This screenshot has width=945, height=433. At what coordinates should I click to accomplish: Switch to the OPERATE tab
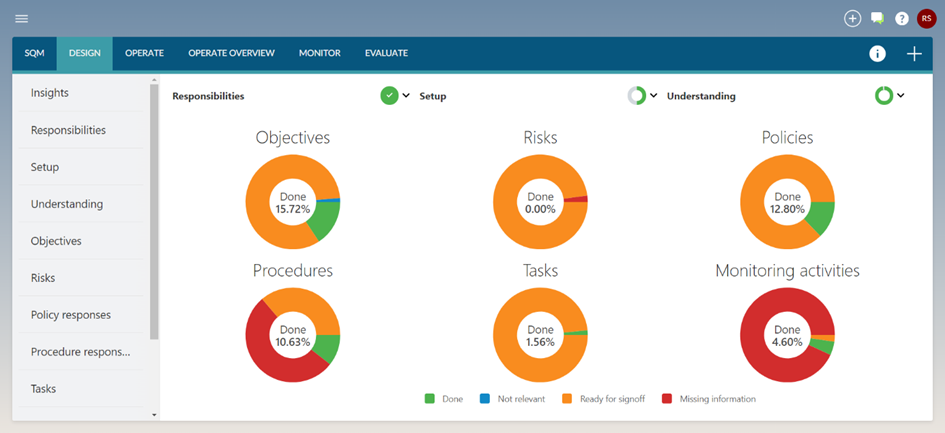[145, 53]
